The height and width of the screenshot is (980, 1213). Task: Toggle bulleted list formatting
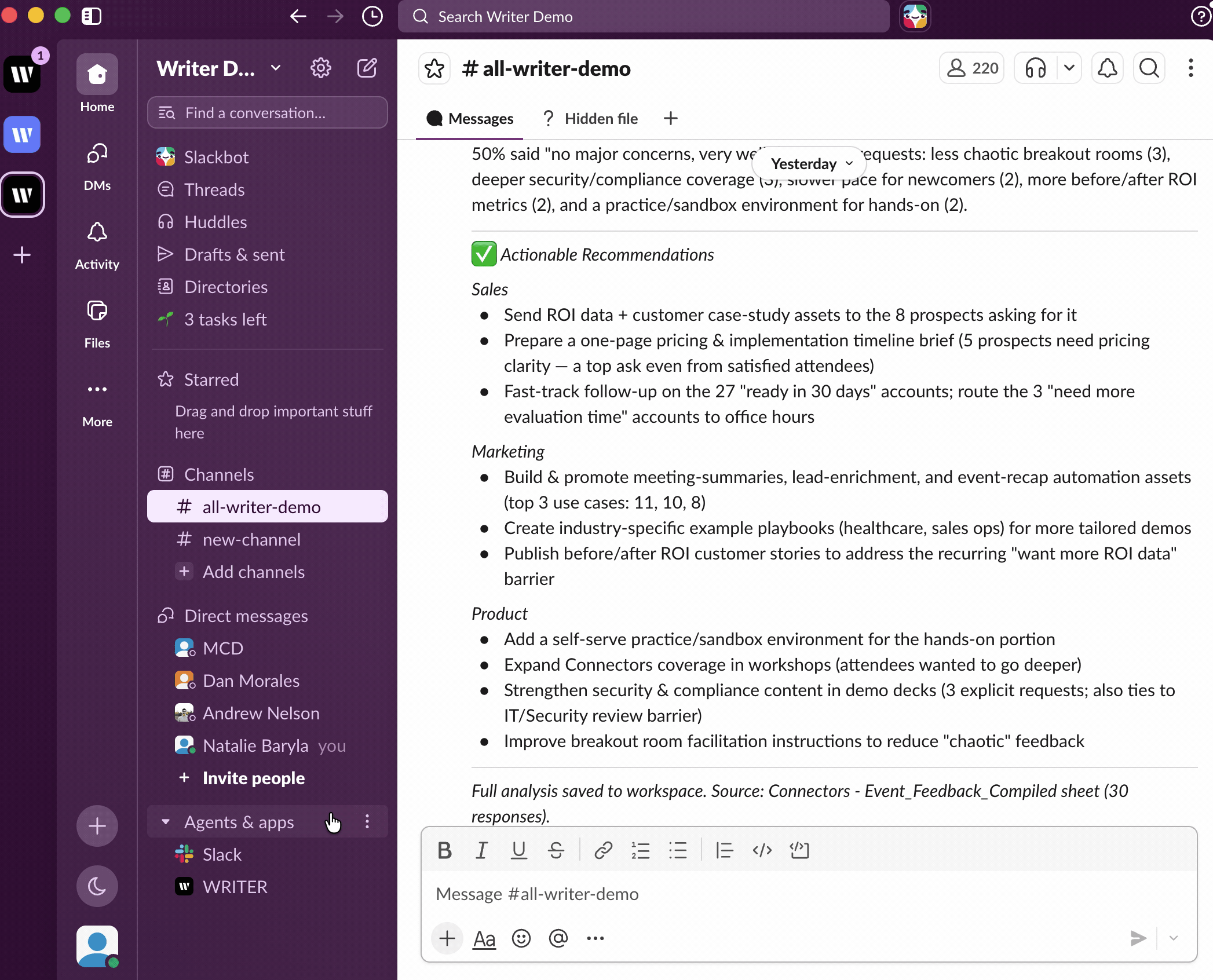click(x=678, y=850)
